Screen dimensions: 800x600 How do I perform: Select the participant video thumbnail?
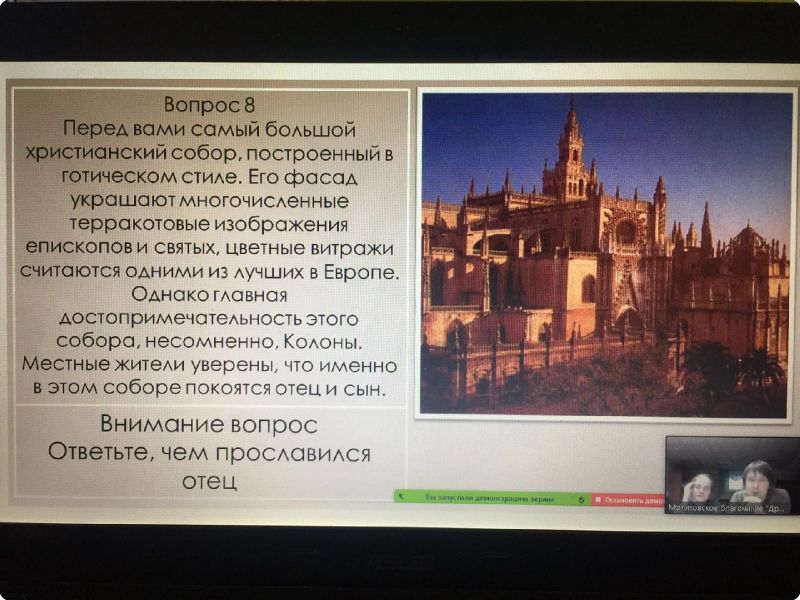point(731,476)
